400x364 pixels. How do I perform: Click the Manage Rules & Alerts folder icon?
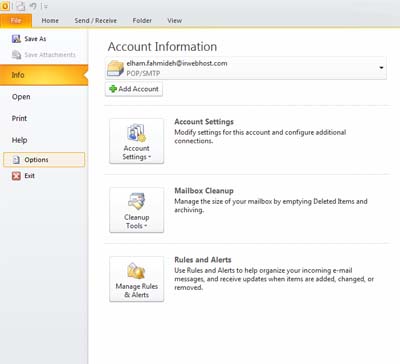coord(136,270)
